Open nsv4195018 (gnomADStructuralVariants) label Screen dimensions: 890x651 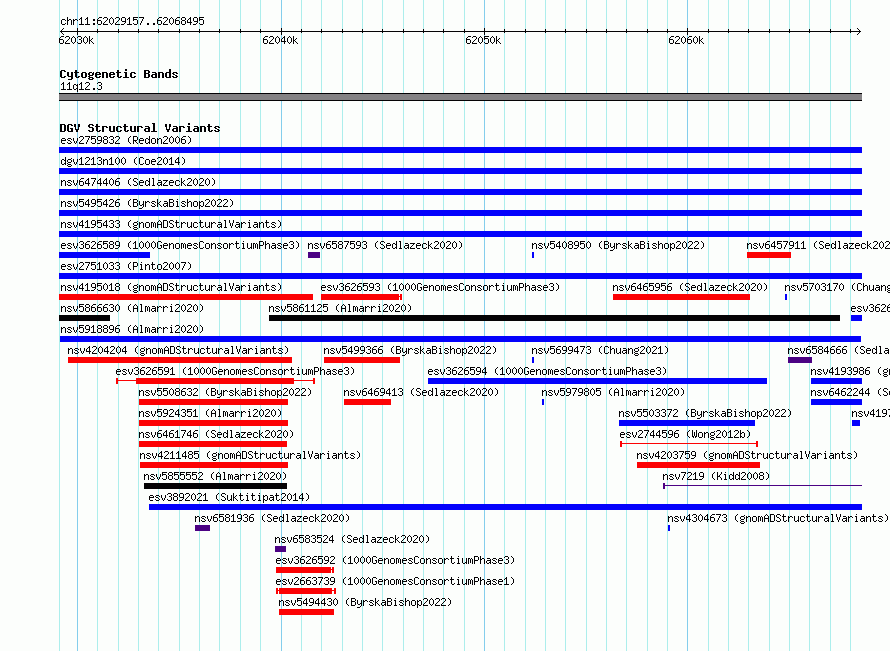[x=171, y=287]
